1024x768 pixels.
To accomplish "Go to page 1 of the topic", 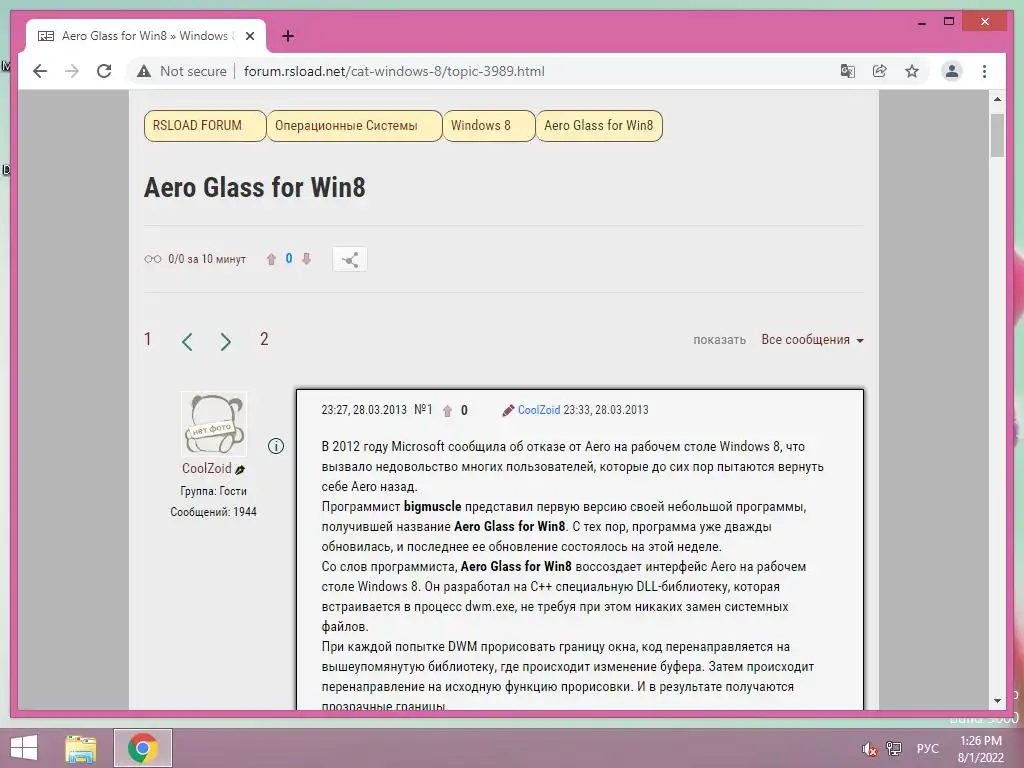I will pyautogui.click(x=148, y=339).
